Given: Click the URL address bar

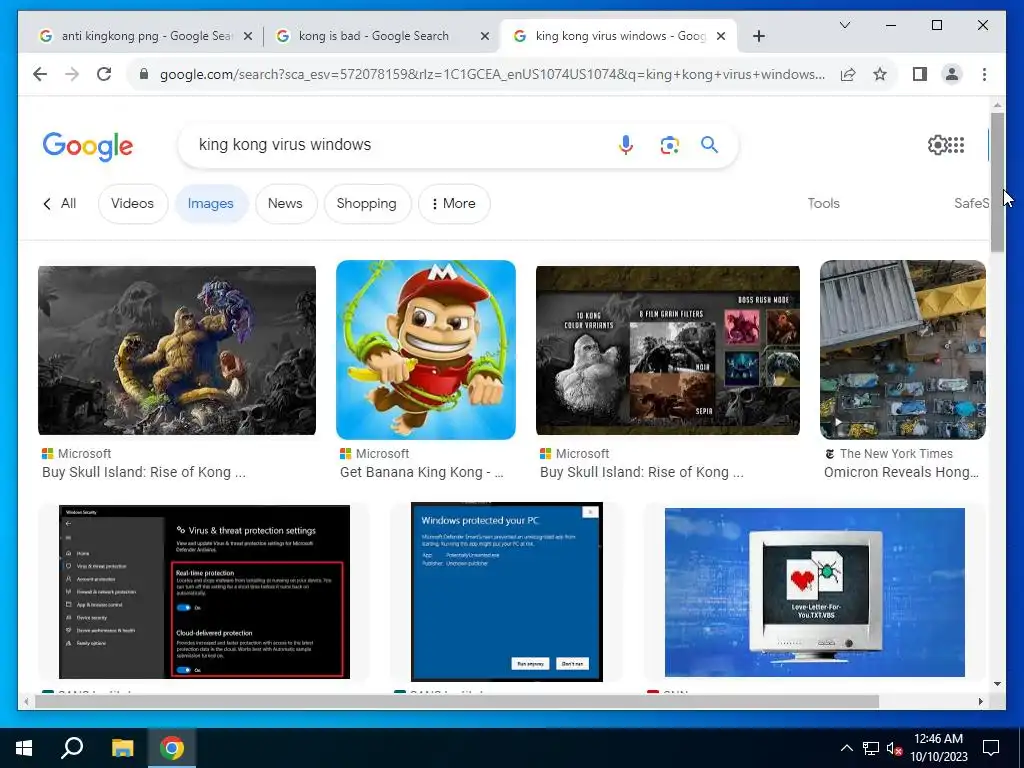Looking at the screenshot, I should point(491,74).
